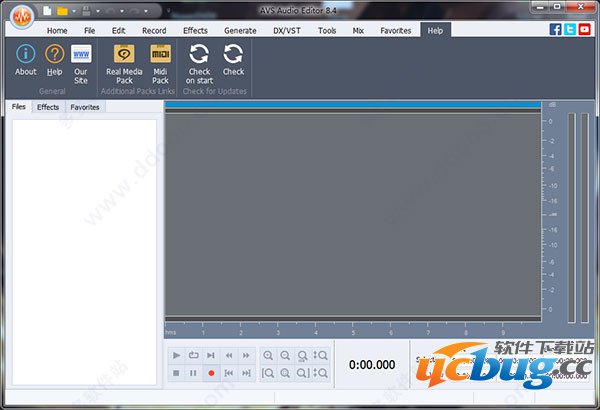Viewport: 600px width, 410px height.
Task: Rewind audio with the double-left arrows
Action: 229,355
